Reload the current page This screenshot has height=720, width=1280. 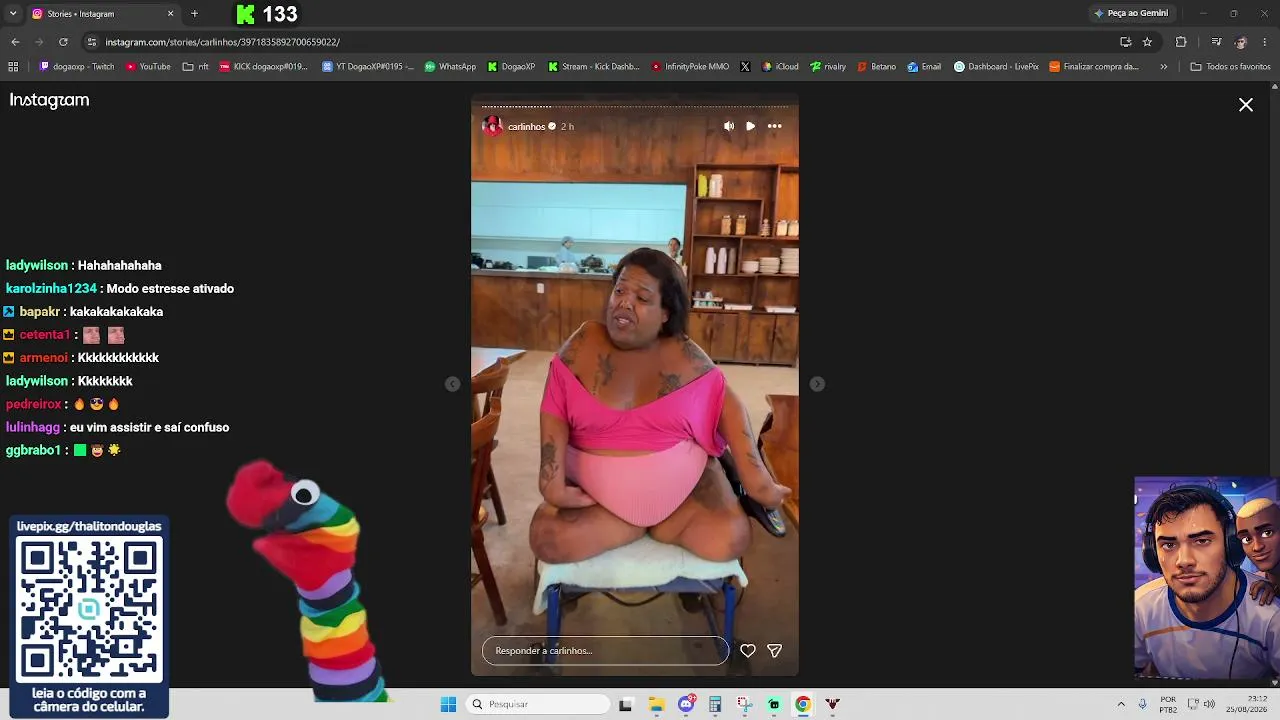(x=63, y=42)
